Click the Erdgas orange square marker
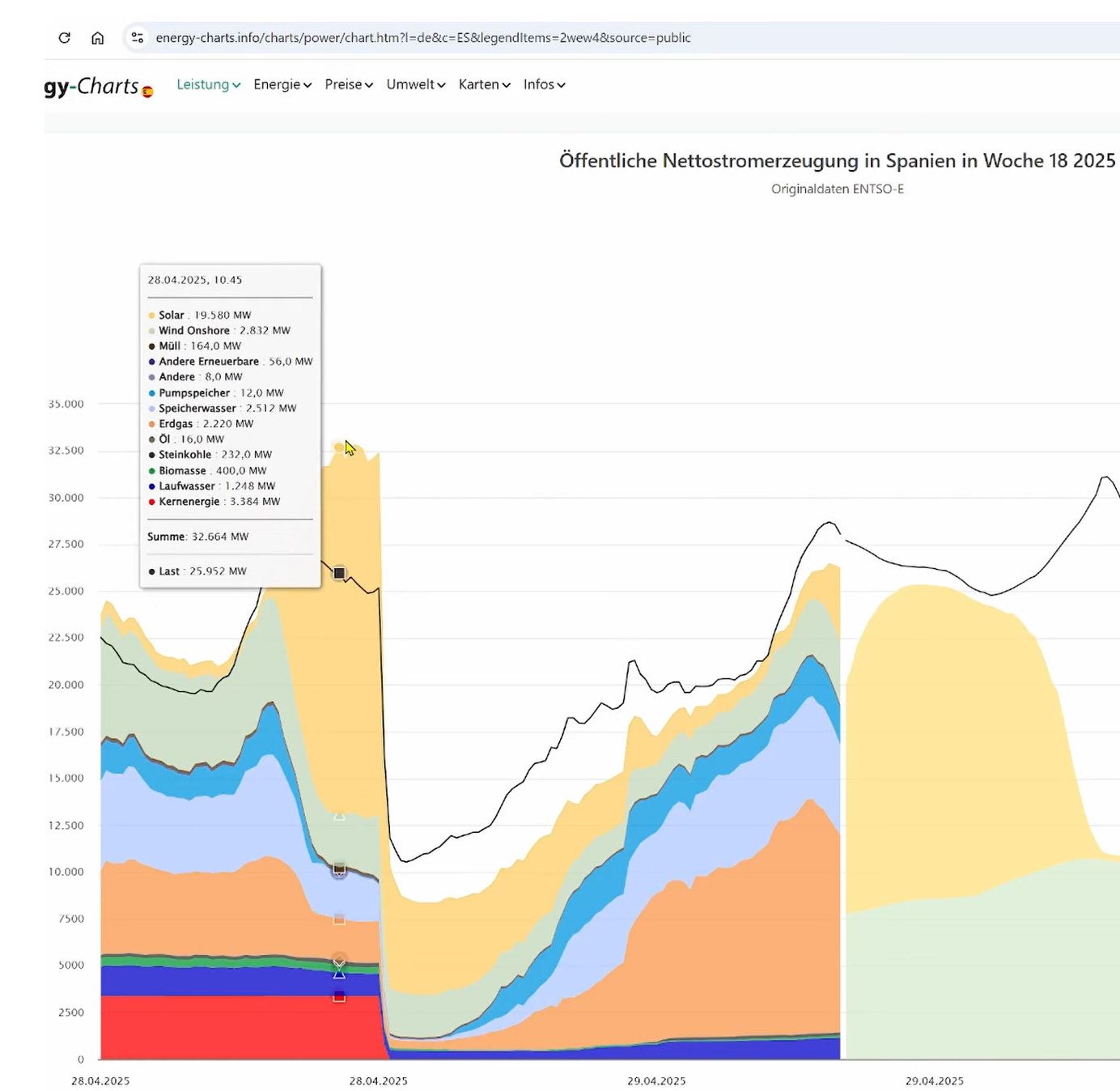 pyautogui.click(x=339, y=919)
